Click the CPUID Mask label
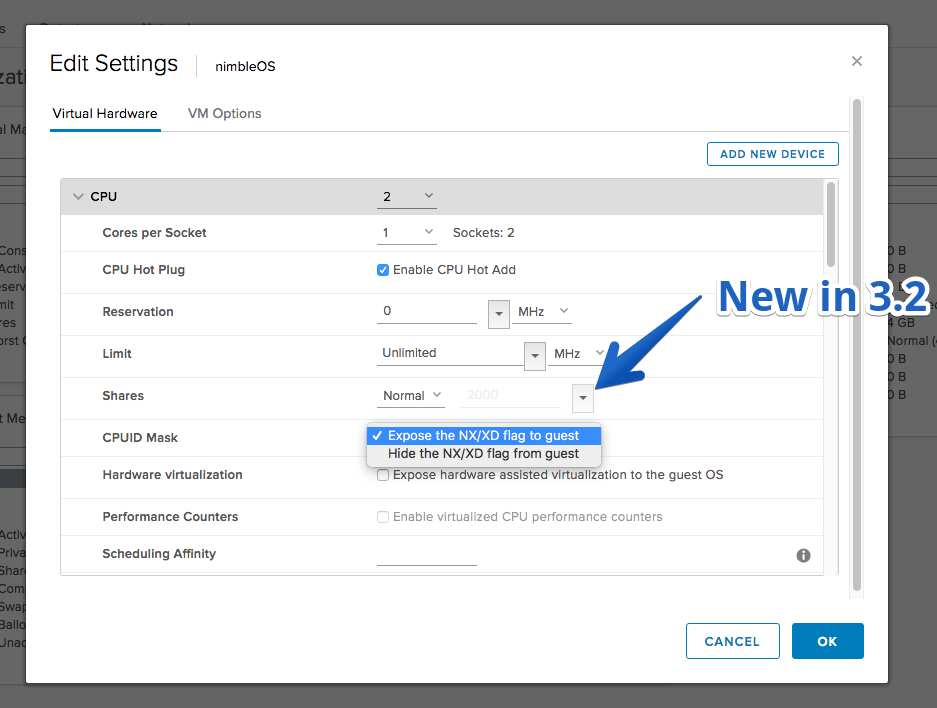 click(140, 438)
